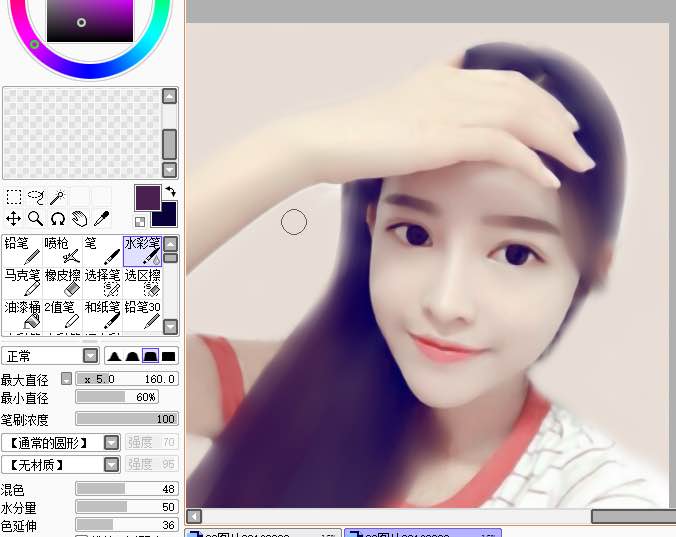Choose the Zoom magnifier tool

pyautogui.click(x=35, y=218)
